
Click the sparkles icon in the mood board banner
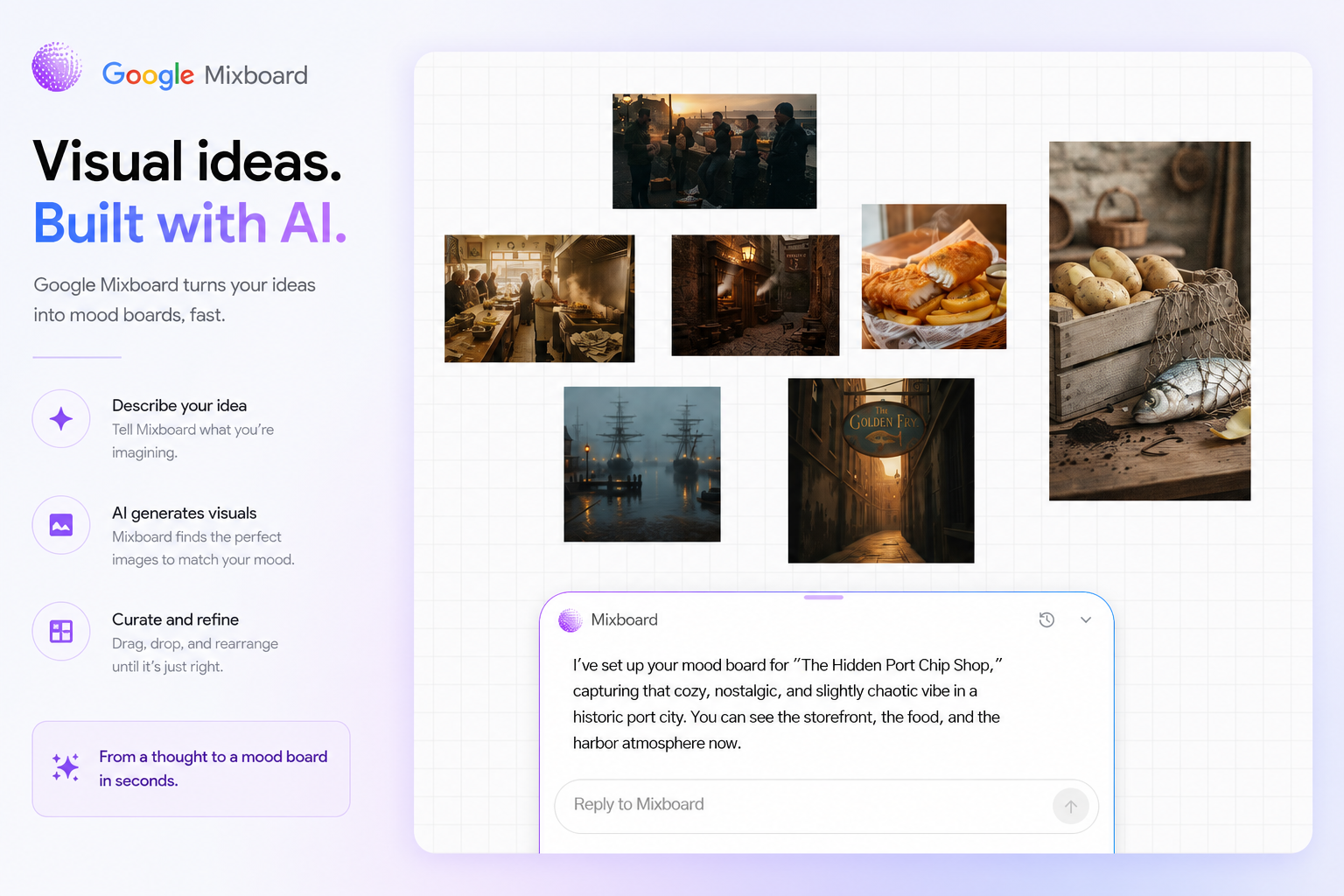[66, 767]
